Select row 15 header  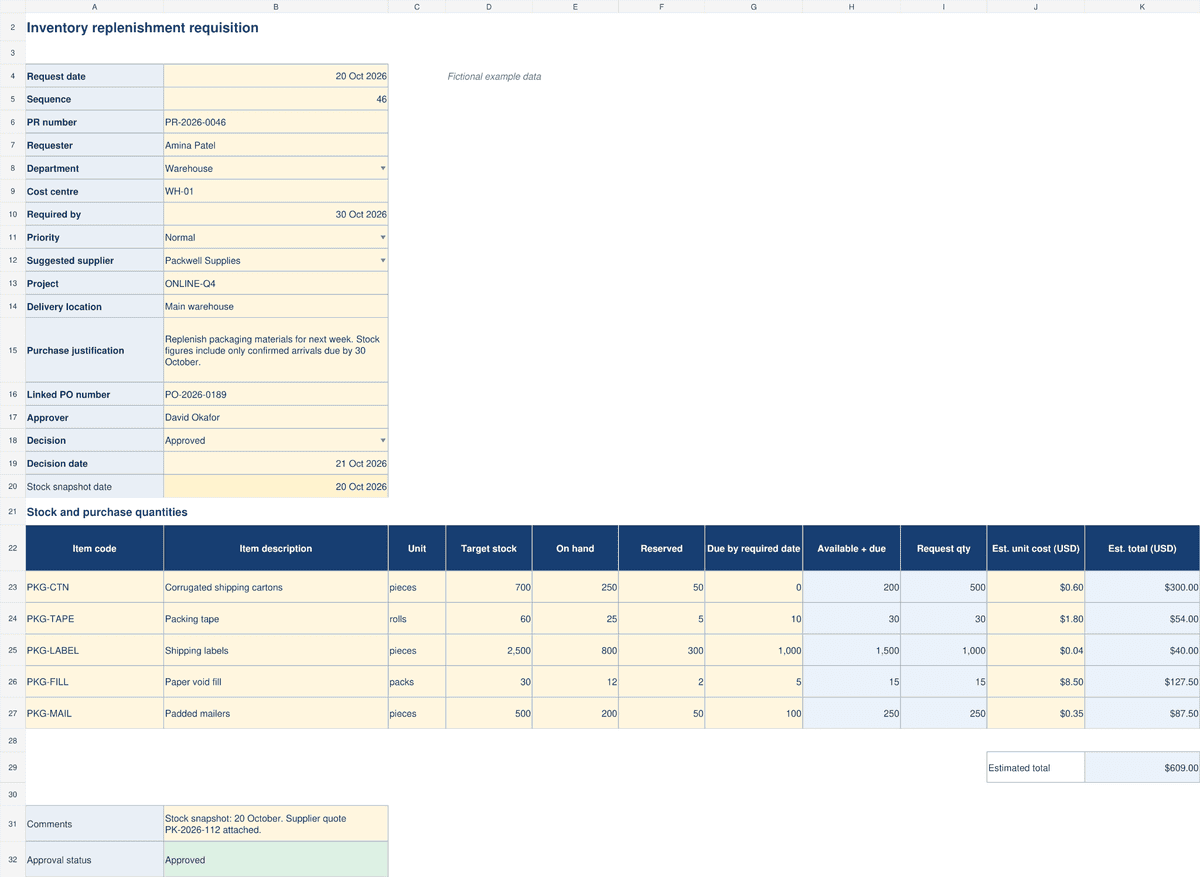point(12,350)
